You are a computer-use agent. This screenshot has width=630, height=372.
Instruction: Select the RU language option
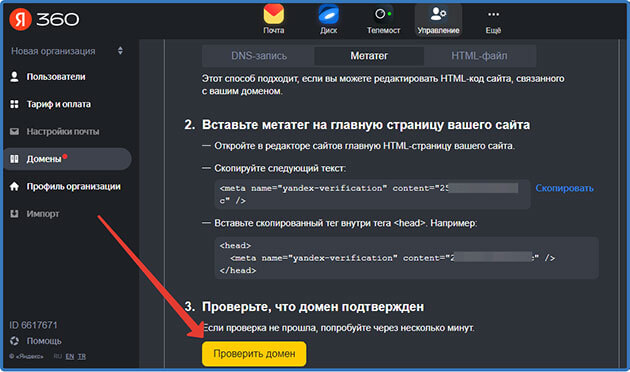pos(58,356)
